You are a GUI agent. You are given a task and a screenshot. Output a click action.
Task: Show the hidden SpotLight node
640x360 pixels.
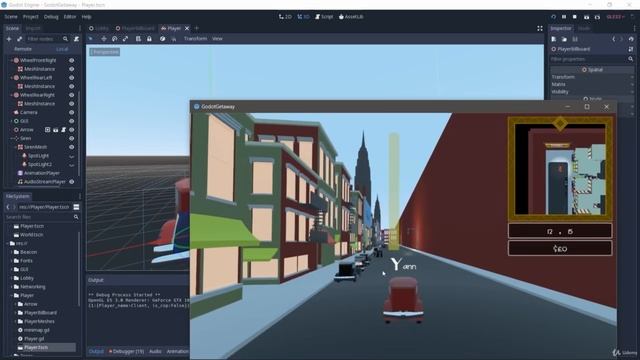tap(71, 156)
